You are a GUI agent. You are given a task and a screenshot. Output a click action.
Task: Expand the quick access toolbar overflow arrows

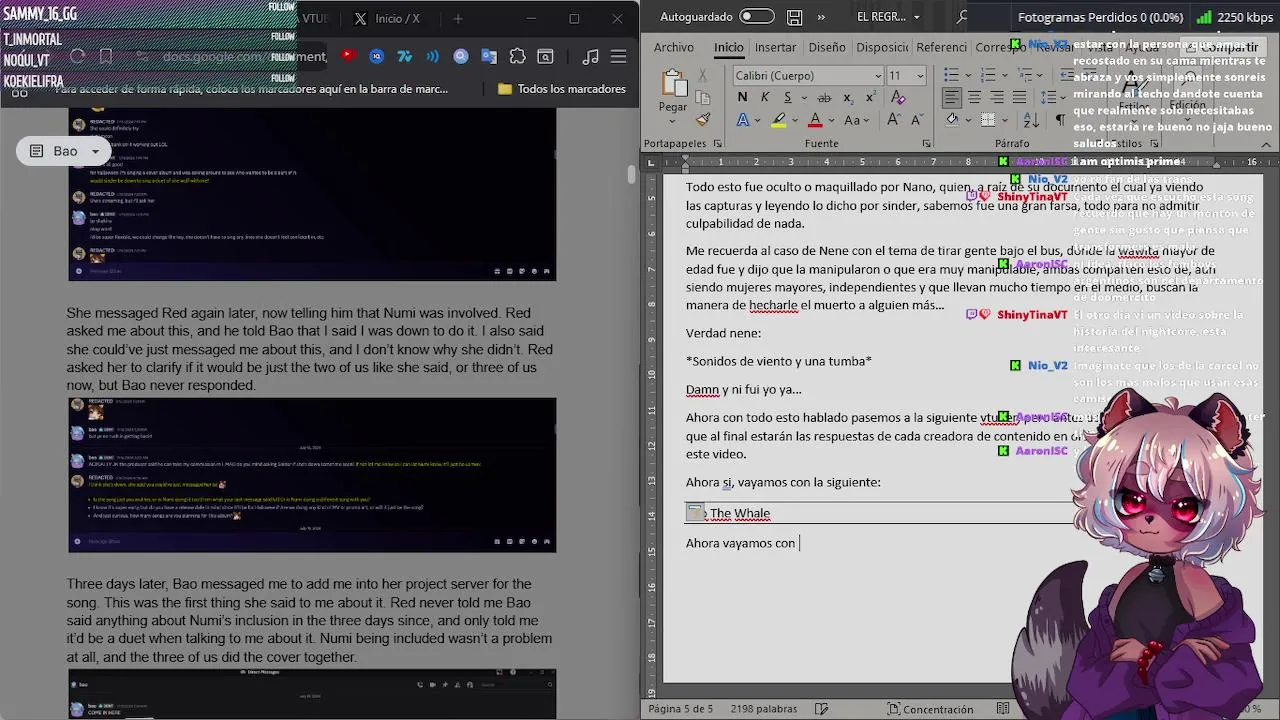(822, 17)
